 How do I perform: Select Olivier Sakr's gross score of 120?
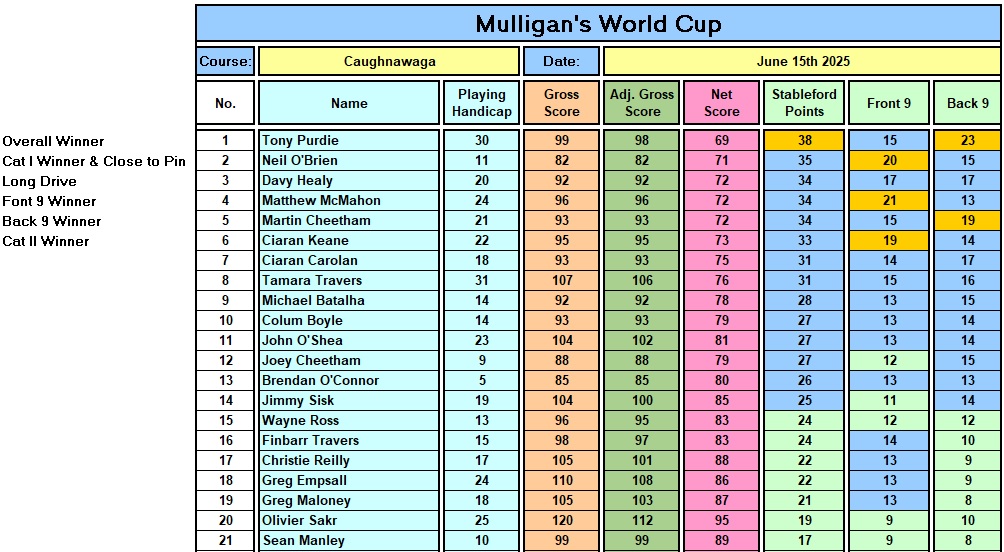(x=561, y=521)
